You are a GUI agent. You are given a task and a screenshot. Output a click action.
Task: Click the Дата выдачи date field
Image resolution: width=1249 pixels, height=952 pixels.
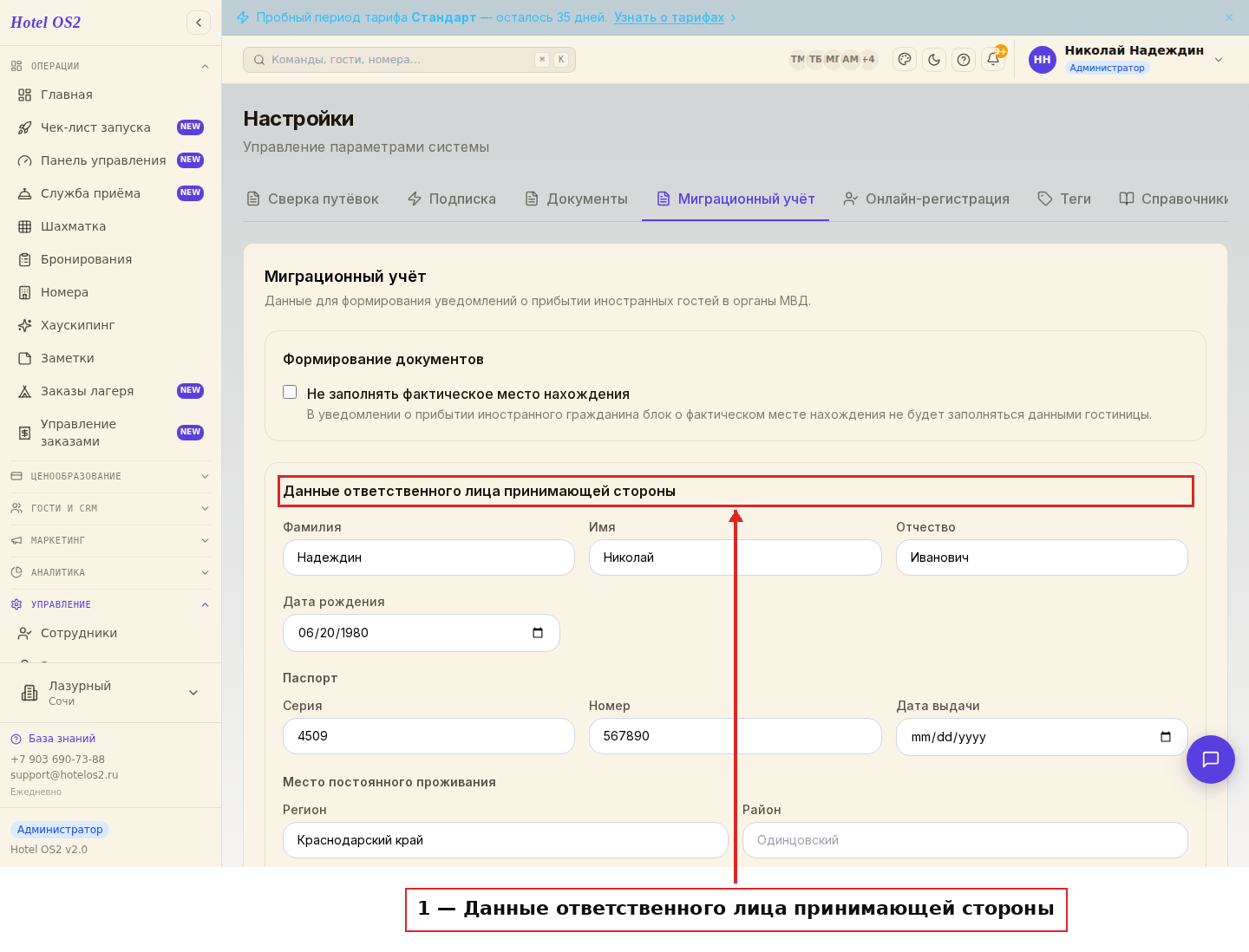point(1042,737)
